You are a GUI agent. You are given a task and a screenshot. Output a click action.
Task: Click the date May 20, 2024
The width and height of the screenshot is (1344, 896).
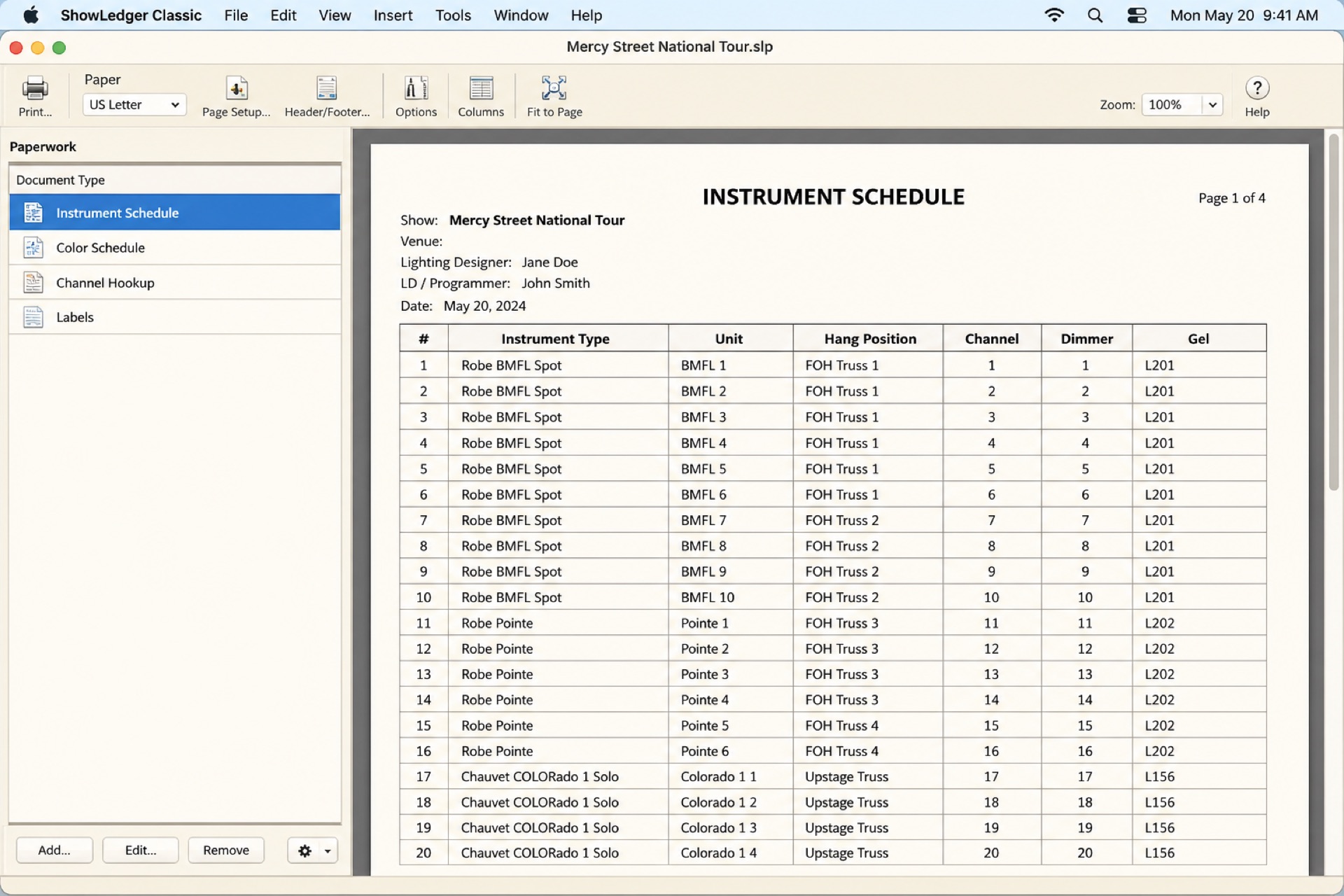(x=484, y=306)
